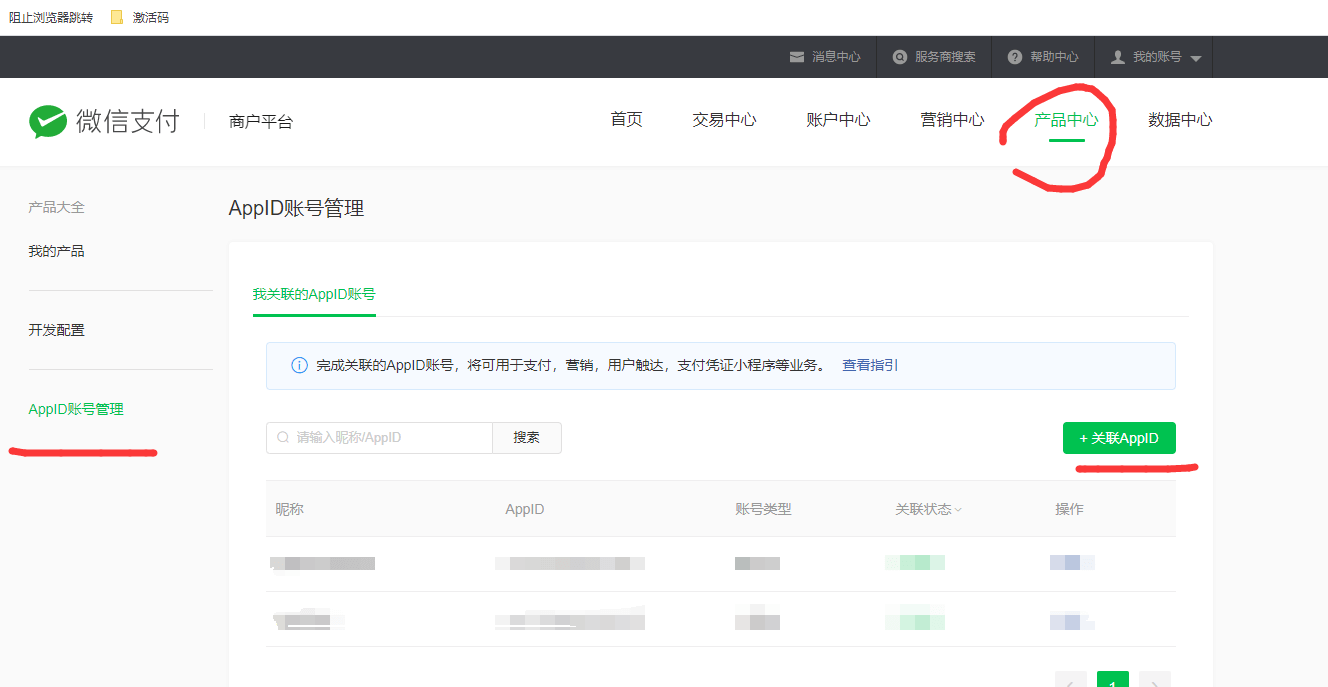Expand the 我的账号 dropdown arrow
Screen dimensions: 1328x687
[1196, 58]
